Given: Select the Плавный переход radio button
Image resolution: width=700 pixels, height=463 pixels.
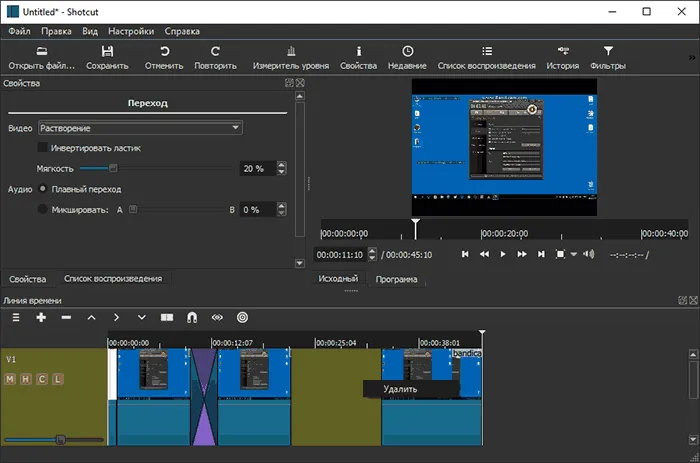Looking at the screenshot, I should point(43,189).
